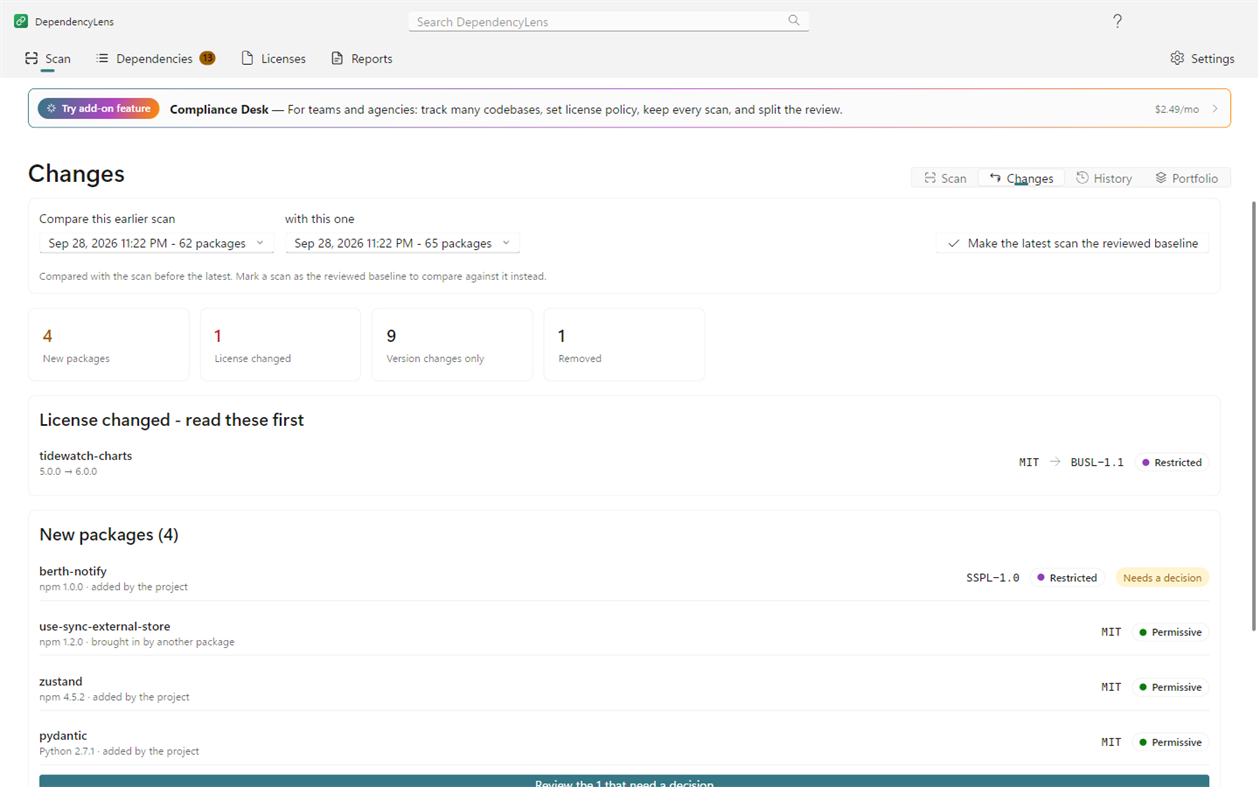Viewport: 1259px width, 787px height.
Task: Open the Licenses navigation tab
Action: (274, 59)
